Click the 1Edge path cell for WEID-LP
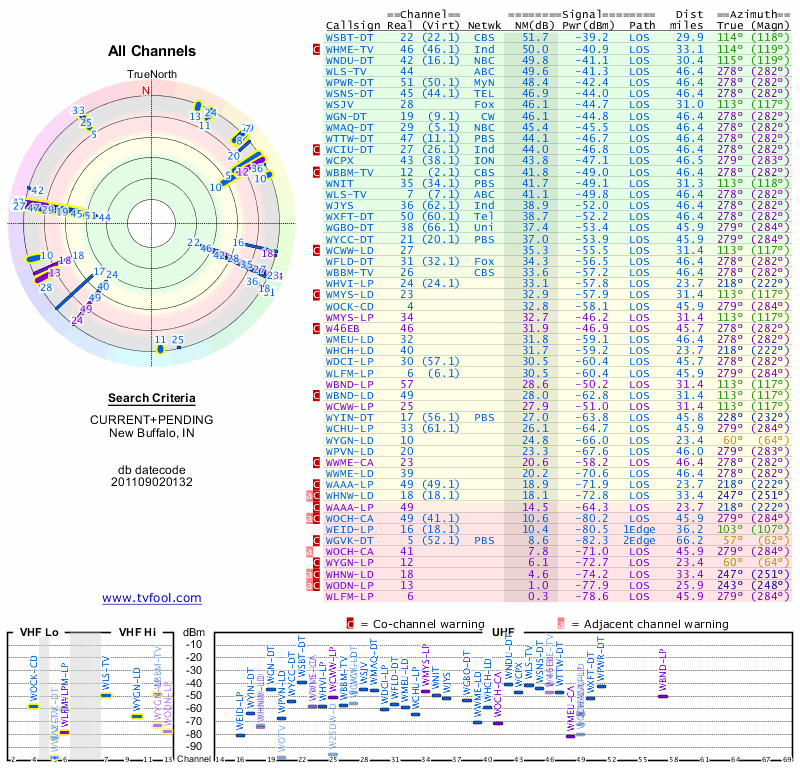This screenshot has width=800, height=768. [x=639, y=529]
